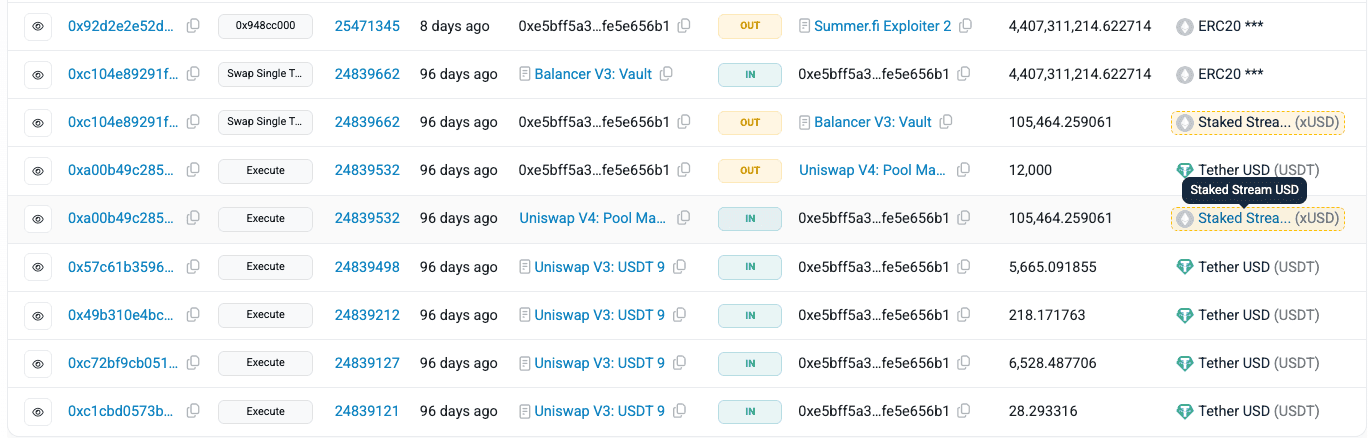This screenshot has width=1368, height=438.
Task: Toggle eye preview for transaction 0x92d2e2e52d
Action: click(38, 27)
